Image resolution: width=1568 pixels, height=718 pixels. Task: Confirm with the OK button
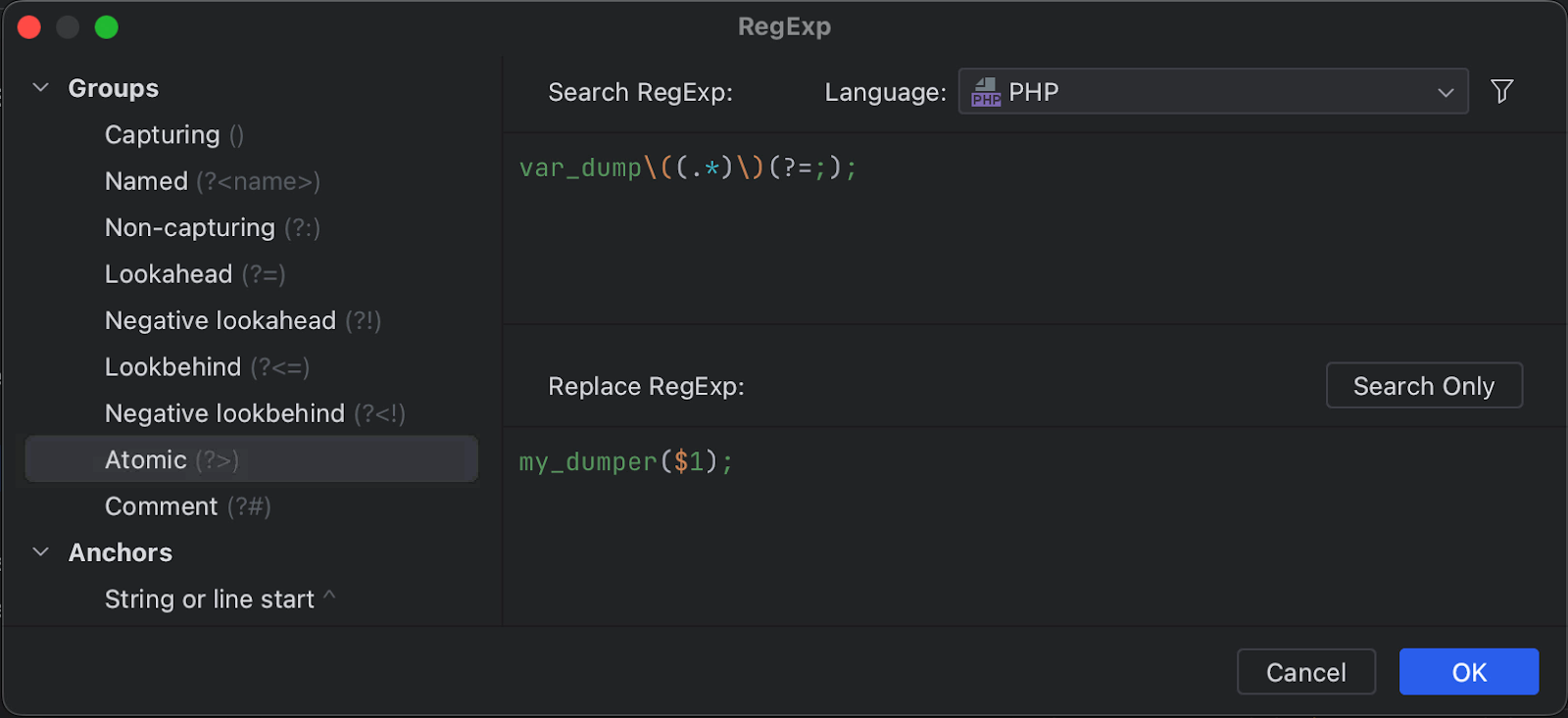click(x=1469, y=672)
